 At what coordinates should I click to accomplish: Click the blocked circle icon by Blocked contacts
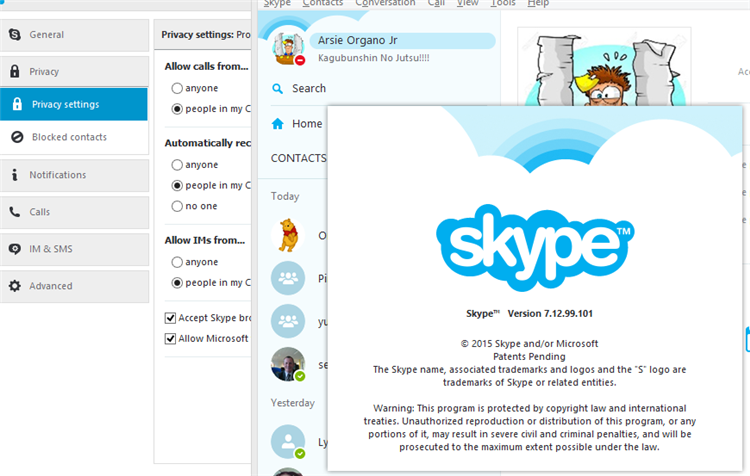(x=17, y=137)
